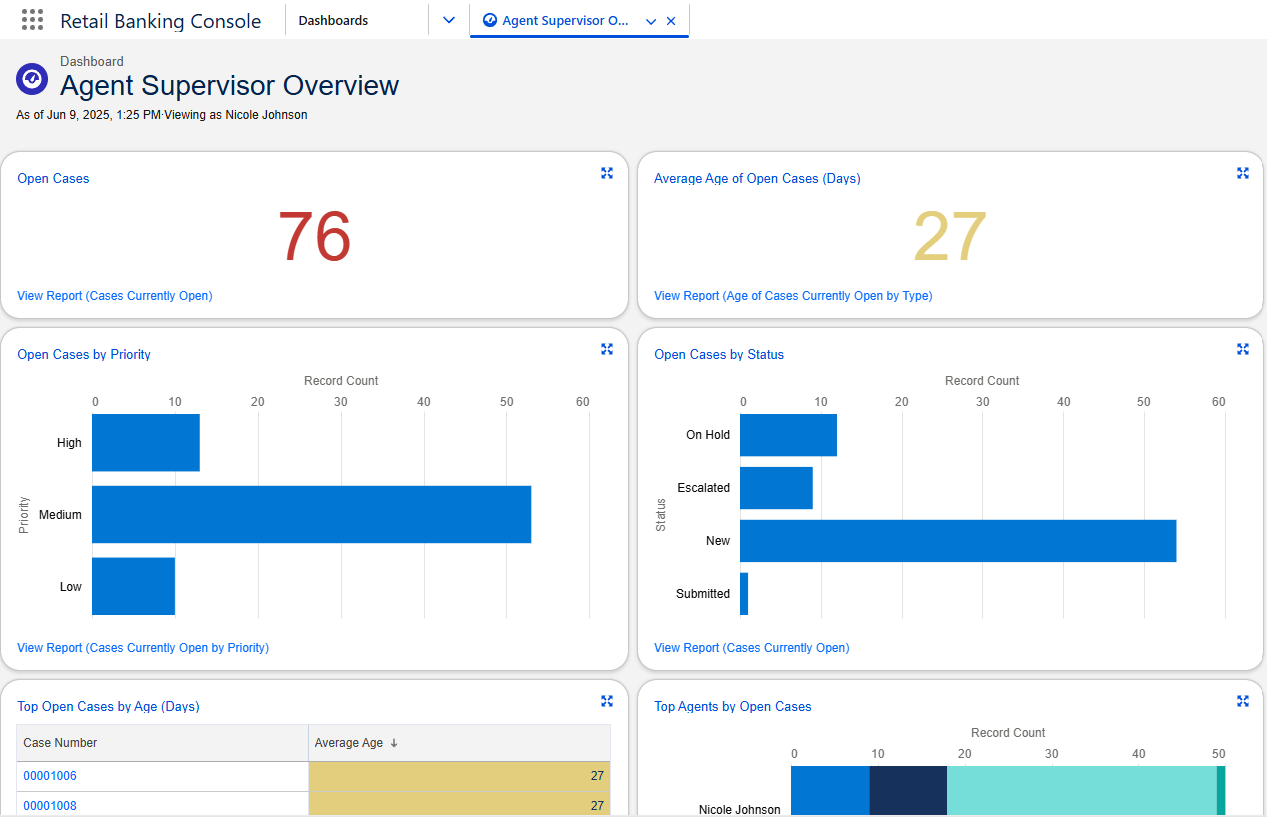
Task: Expand the Open Cases widget
Action: click(x=606, y=173)
